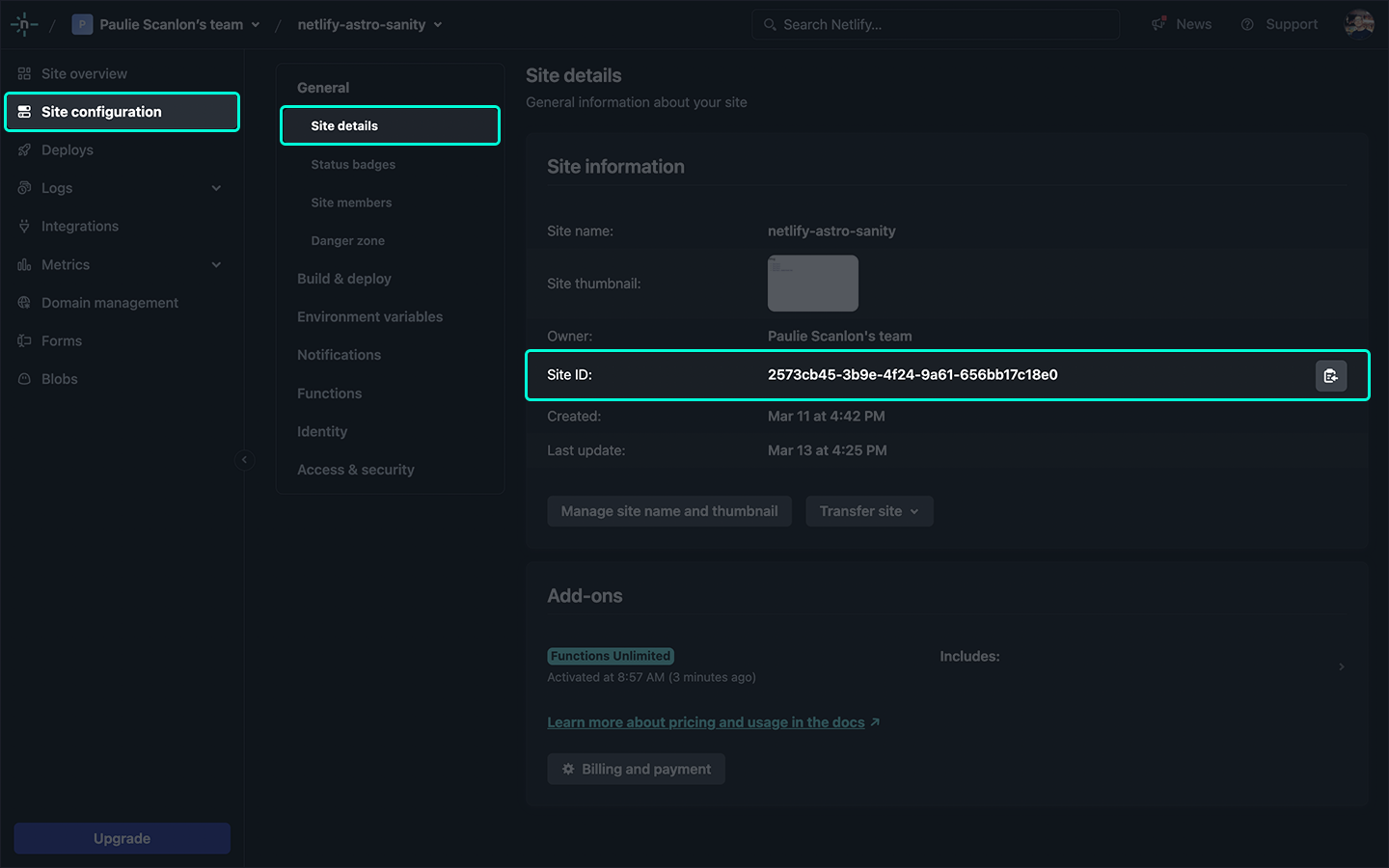Click the Domain management globe icon
The height and width of the screenshot is (868, 1389).
[x=24, y=303]
